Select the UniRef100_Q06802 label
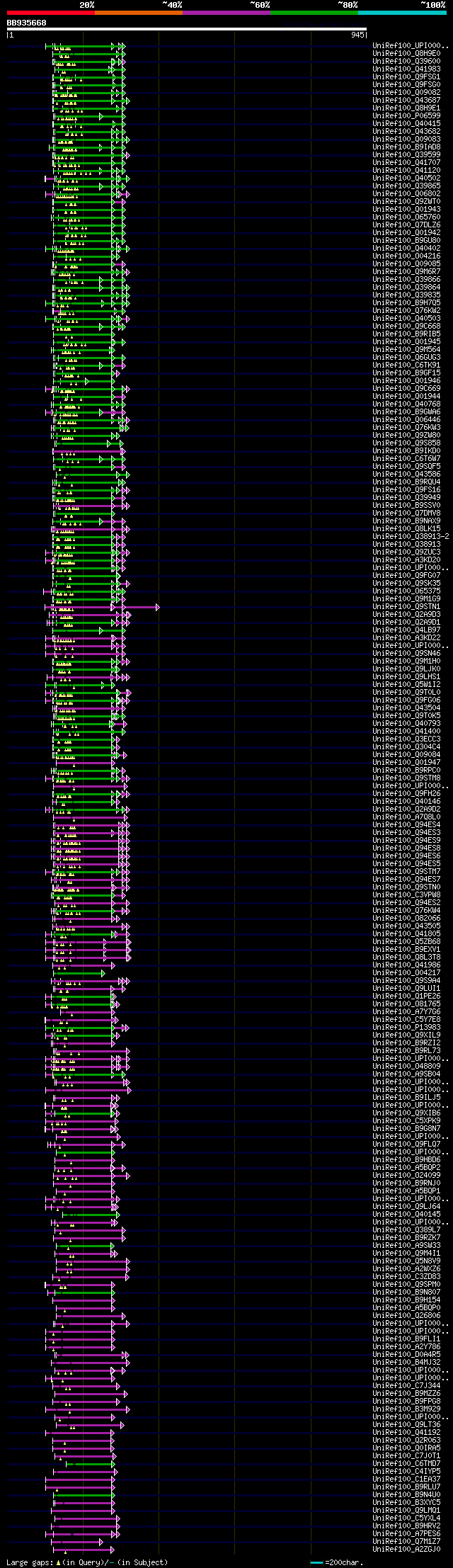453x1568 pixels. pos(406,193)
